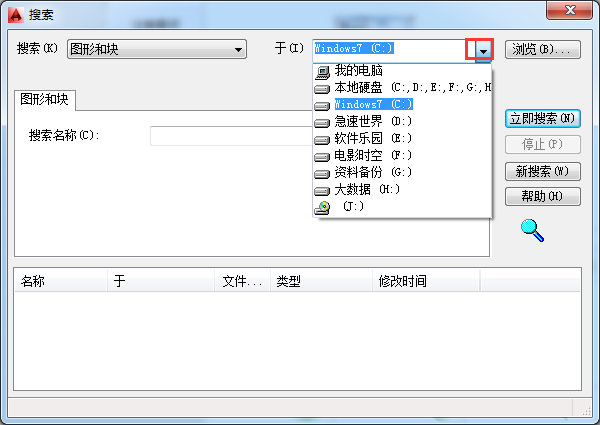
Task: Sort results by 名称 column header
Action: coord(61,281)
